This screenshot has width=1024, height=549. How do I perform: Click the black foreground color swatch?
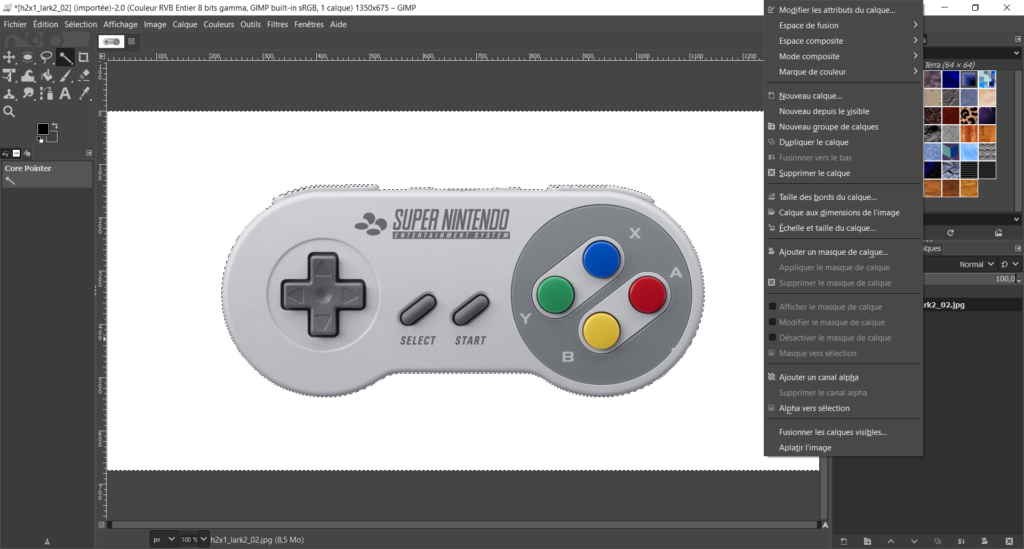click(42, 129)
